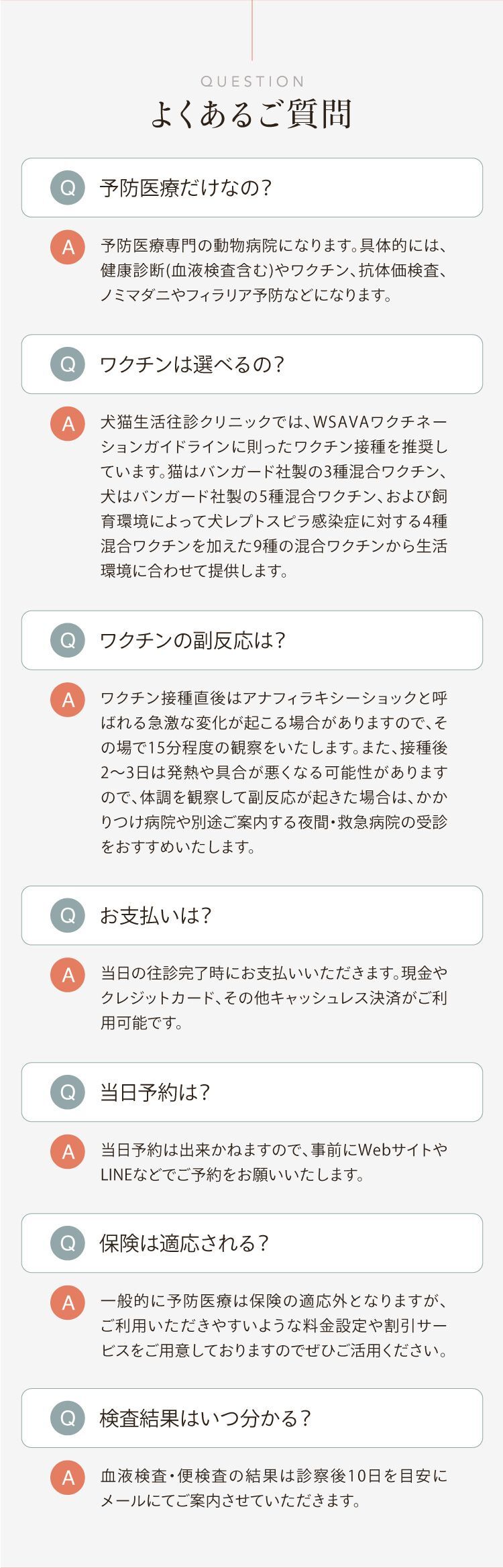503x1568 pixels.
Task: Select the 当日予約は? question text
Action: tap(155, 1092)
